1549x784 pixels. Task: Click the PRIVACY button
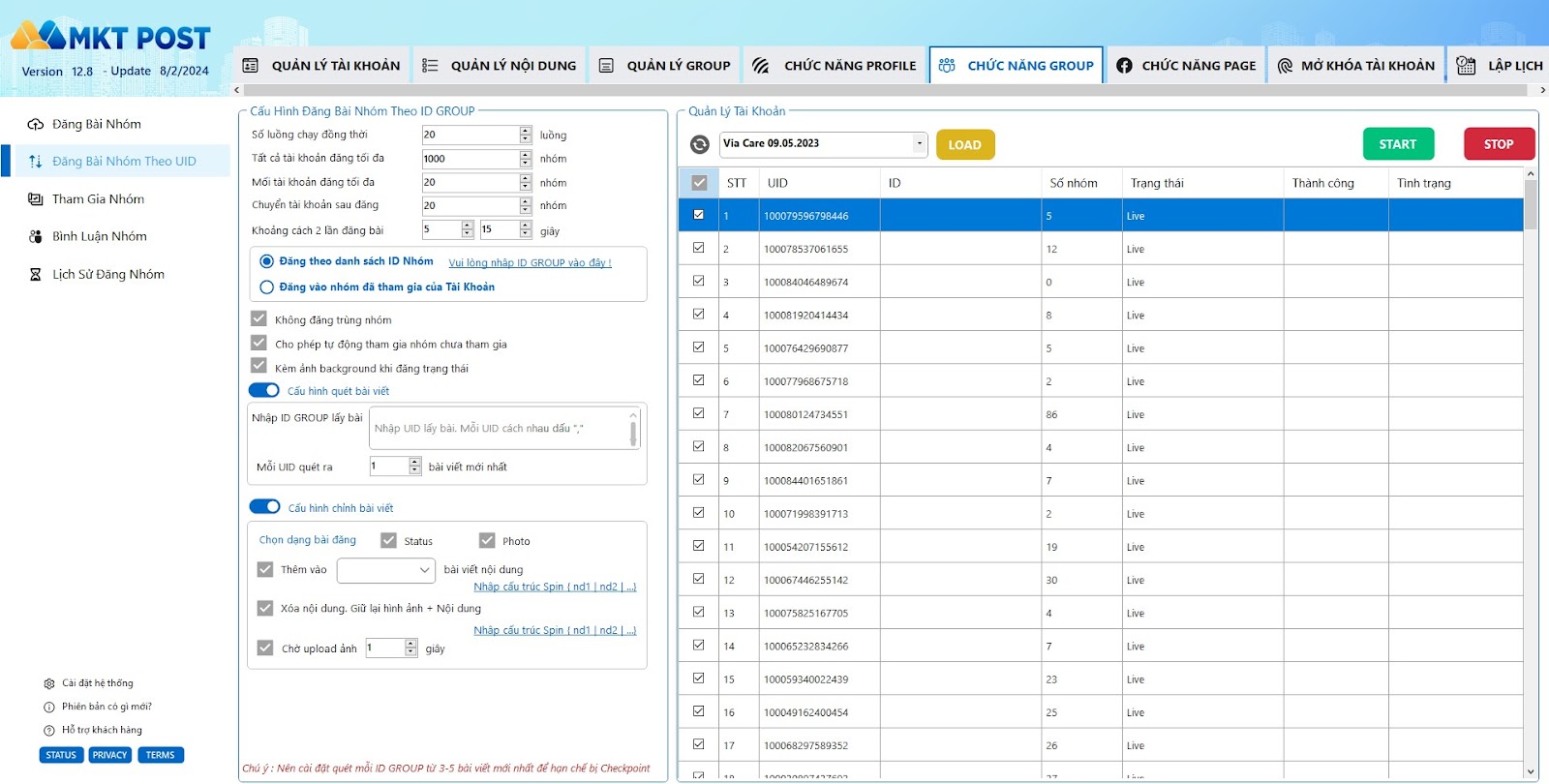pyautogui.click(x=110, y=755)
